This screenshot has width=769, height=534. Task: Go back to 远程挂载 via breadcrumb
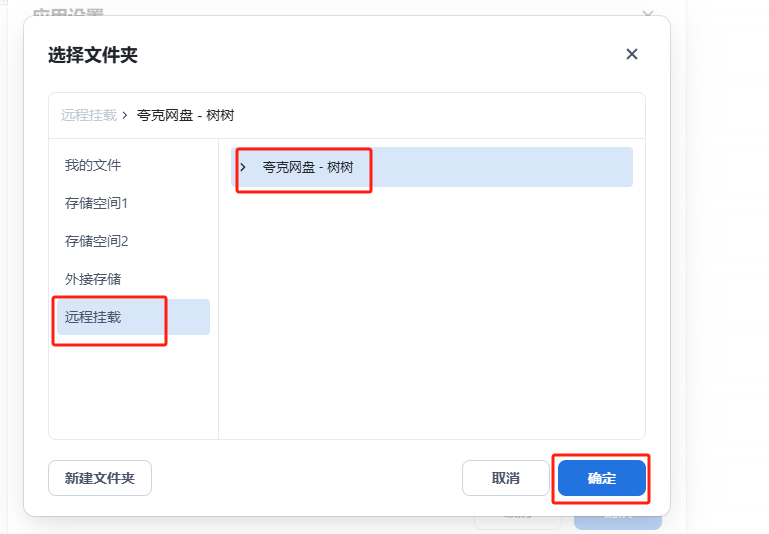tap(88, 115)
